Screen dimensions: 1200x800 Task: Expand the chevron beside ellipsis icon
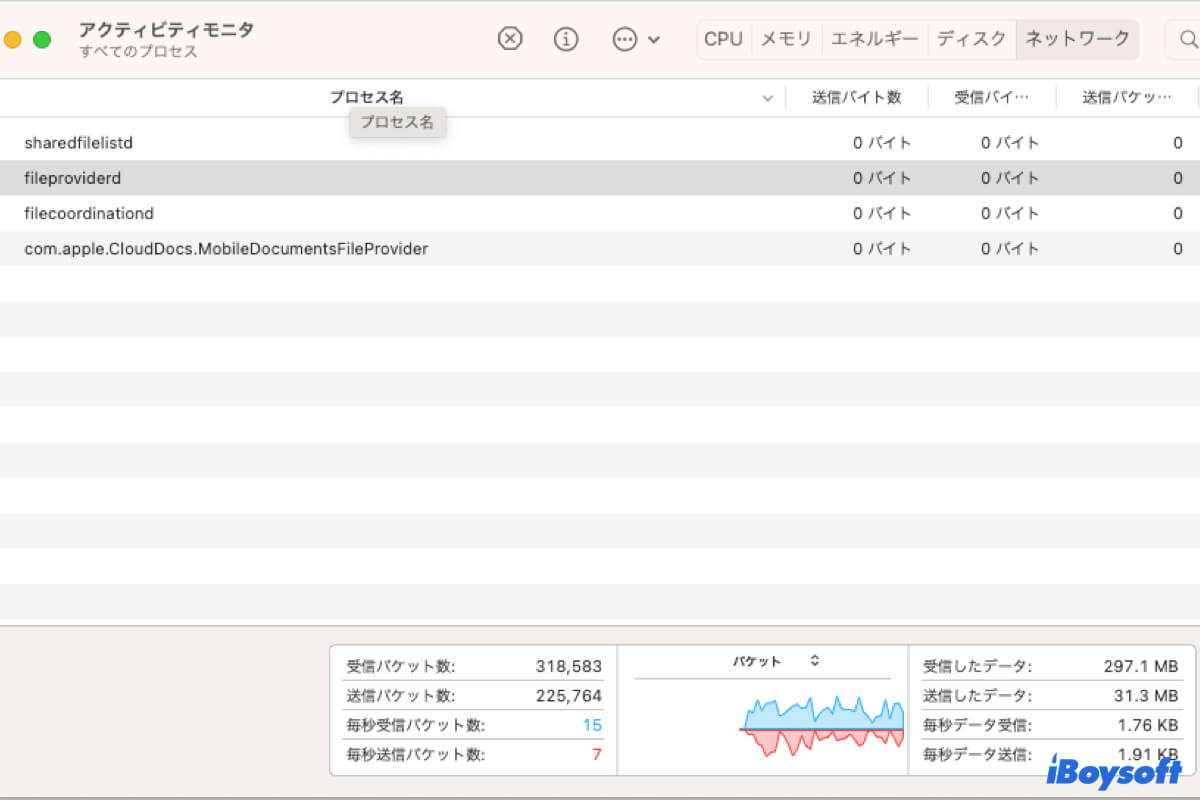tap(654, 40)
